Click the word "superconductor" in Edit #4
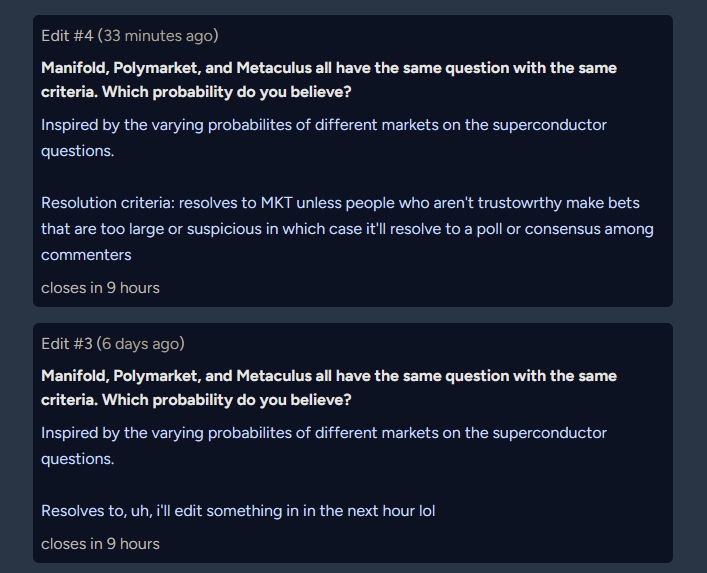The height and width of the screenshot is (573, 707). (x=550, y=125)
